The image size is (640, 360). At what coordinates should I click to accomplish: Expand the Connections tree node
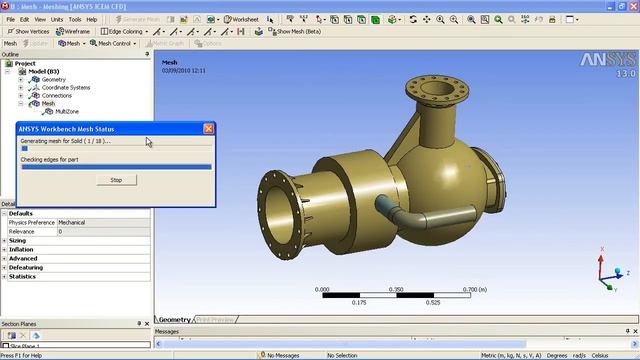tap(20, 96)
